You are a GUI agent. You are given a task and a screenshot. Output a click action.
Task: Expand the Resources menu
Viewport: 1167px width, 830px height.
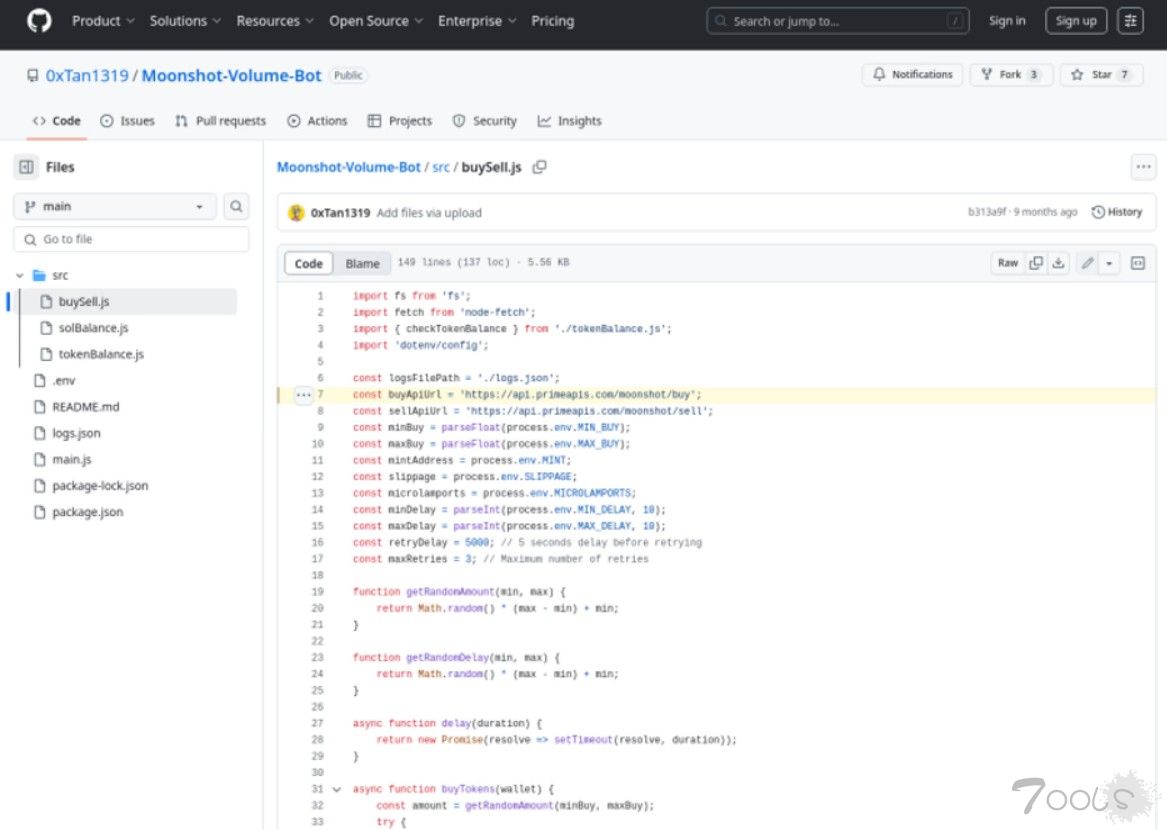275,21
